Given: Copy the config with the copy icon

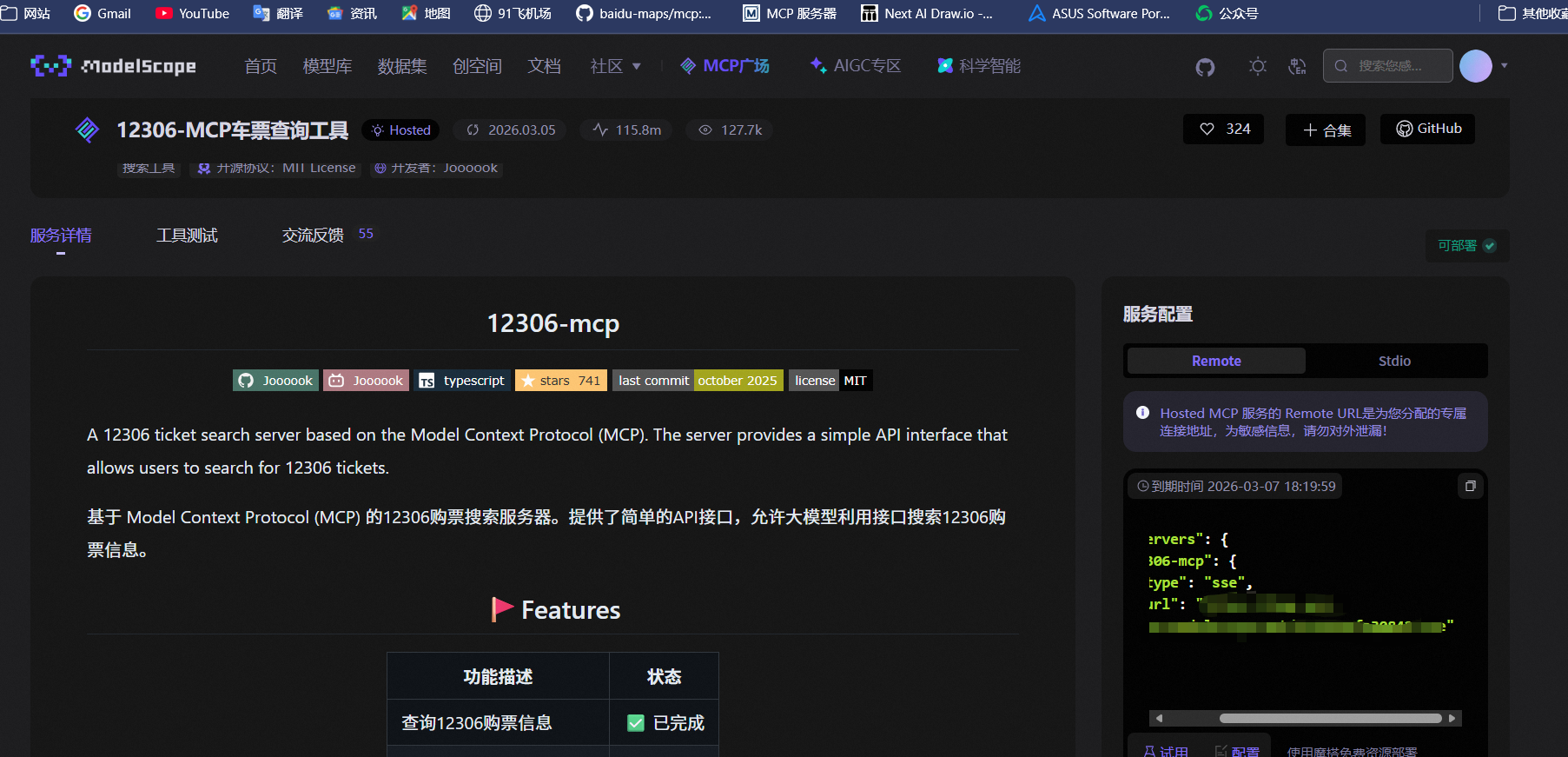Looking at the screenshot, I should click(x=1471, y=486).
